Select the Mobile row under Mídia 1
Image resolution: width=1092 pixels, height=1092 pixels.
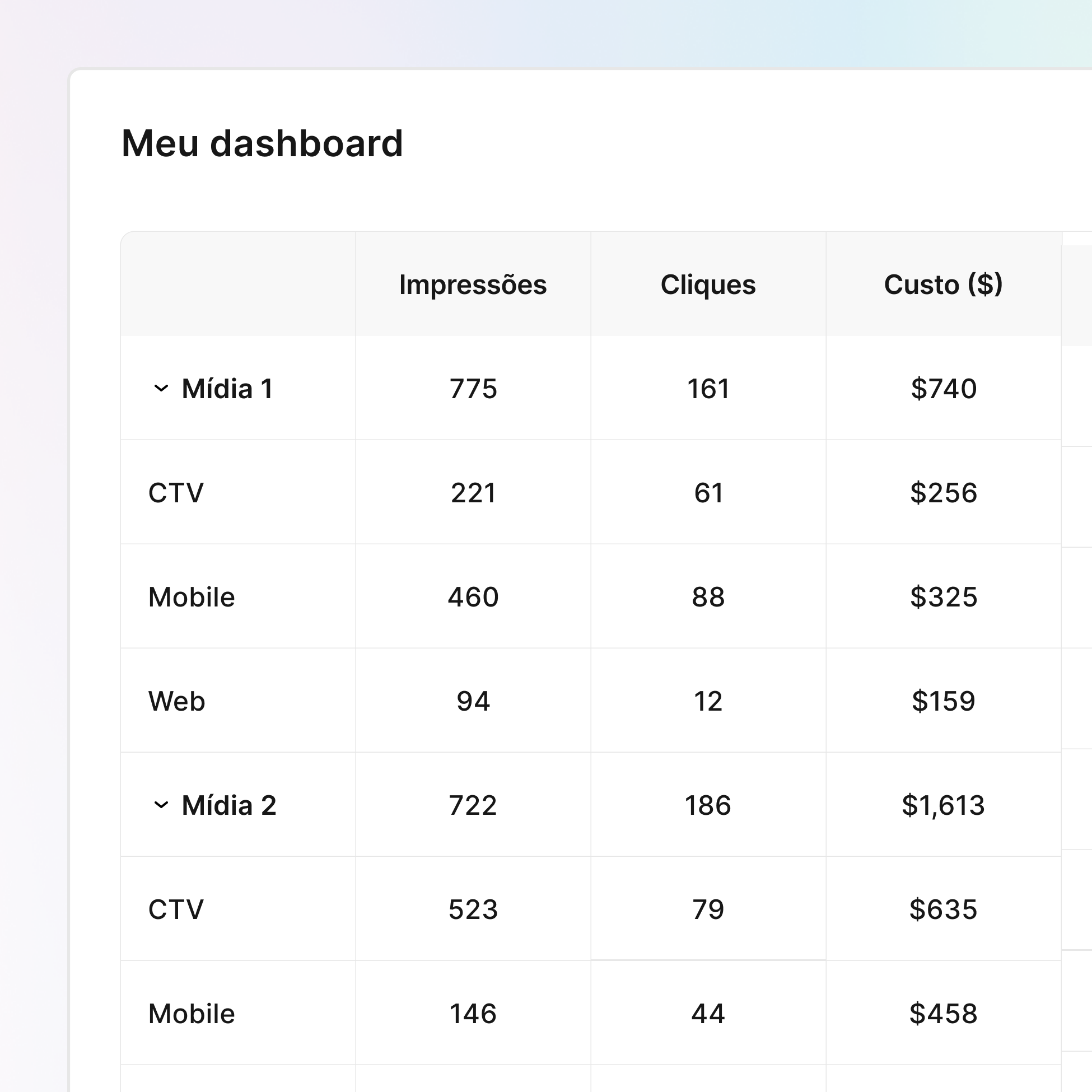(x=191, y=598)
